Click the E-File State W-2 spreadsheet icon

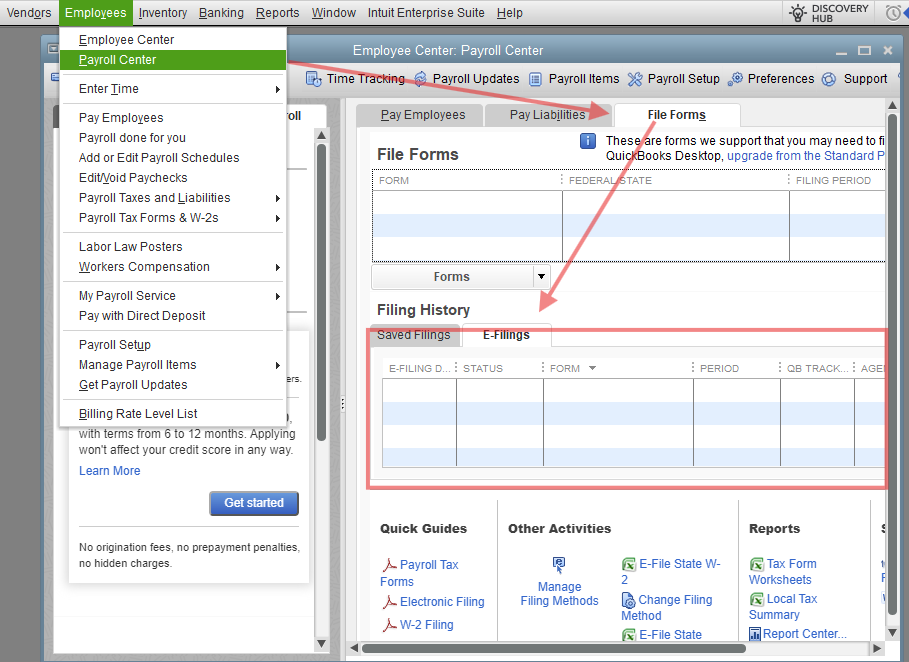(628, 564)
